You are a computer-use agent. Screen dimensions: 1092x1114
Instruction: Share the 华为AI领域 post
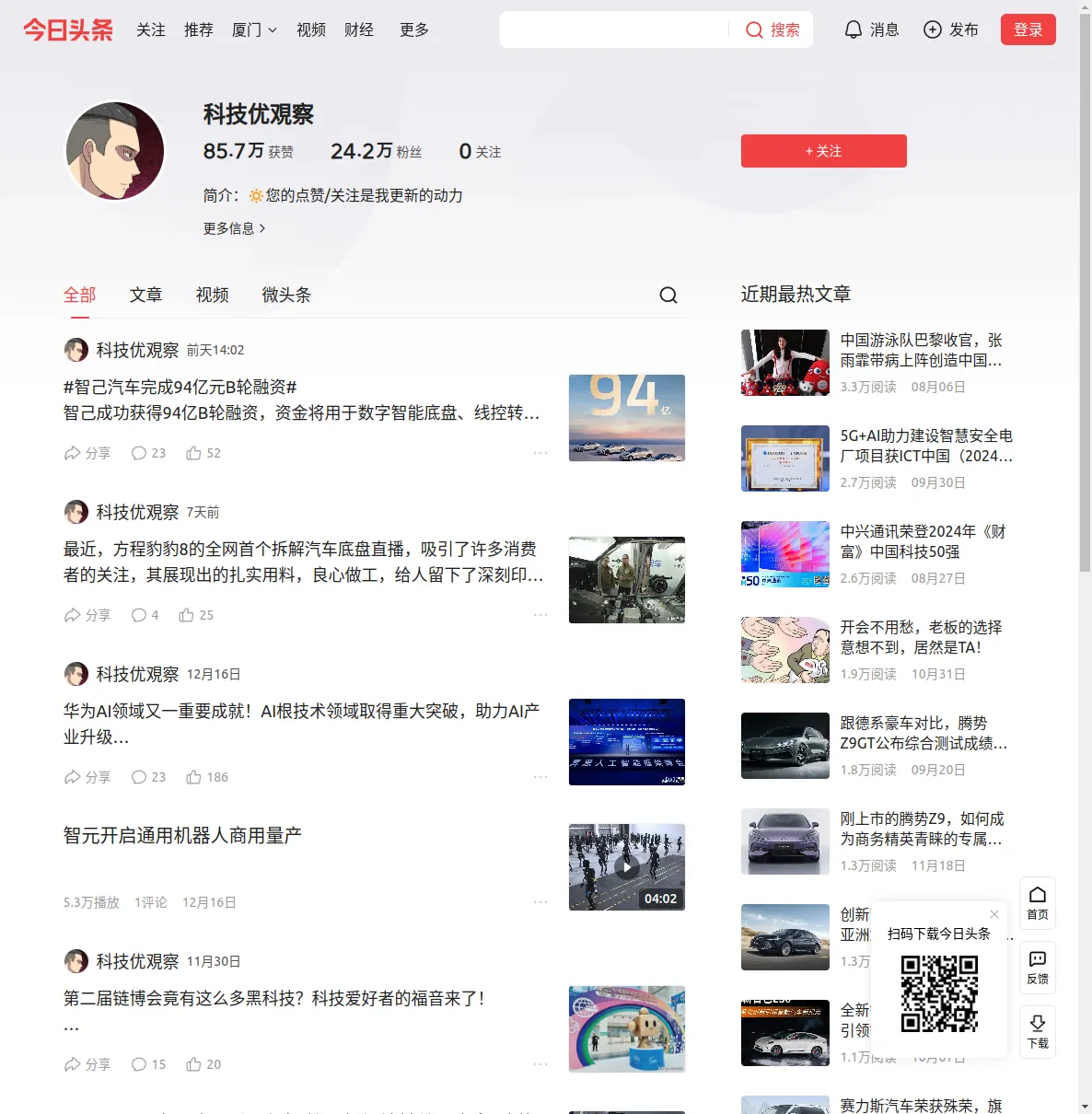click(x=87, y=777)
